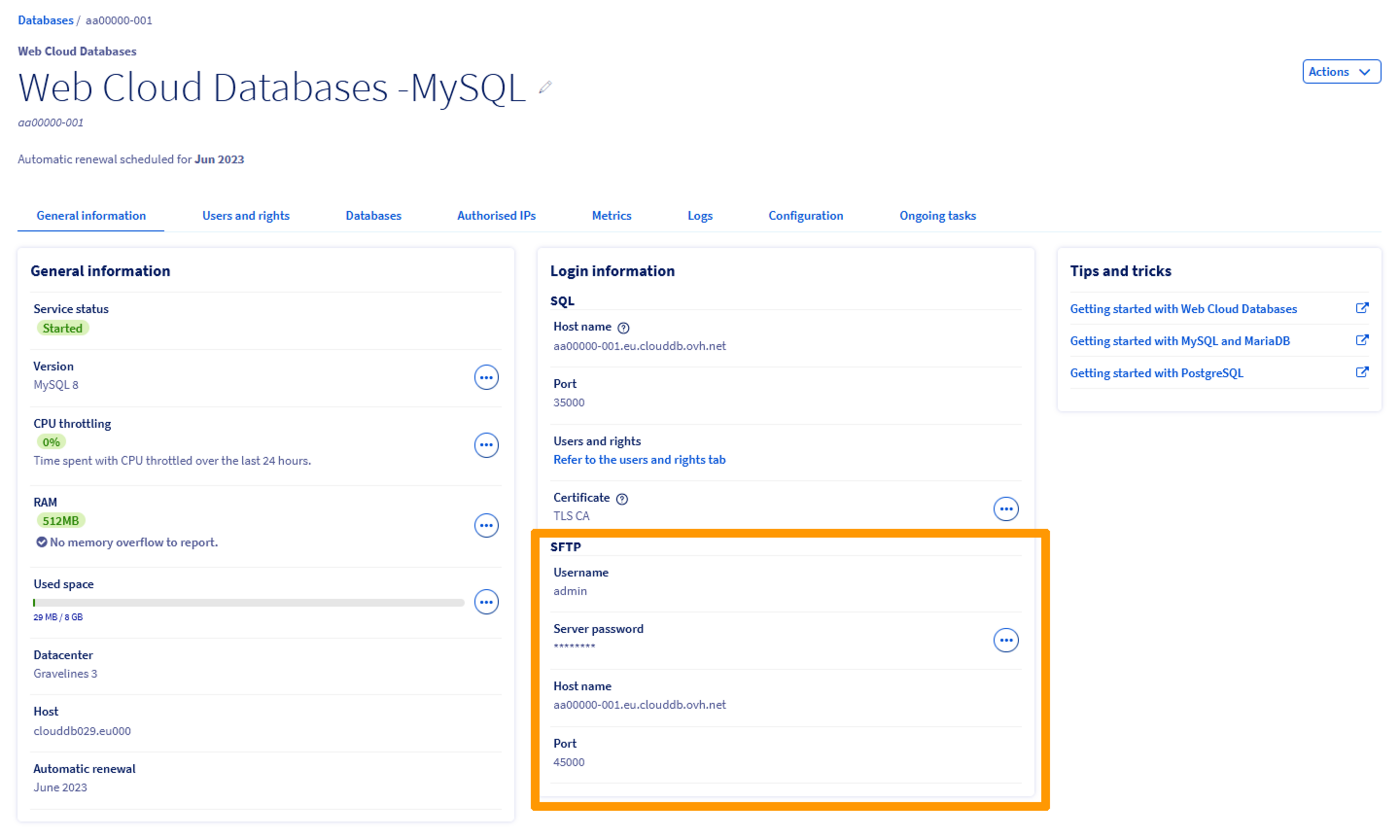The image size is (1400, 839).
Task: Open the ellipsis menu for Used space
Action: pyautogui.click(x=486, y=602)
